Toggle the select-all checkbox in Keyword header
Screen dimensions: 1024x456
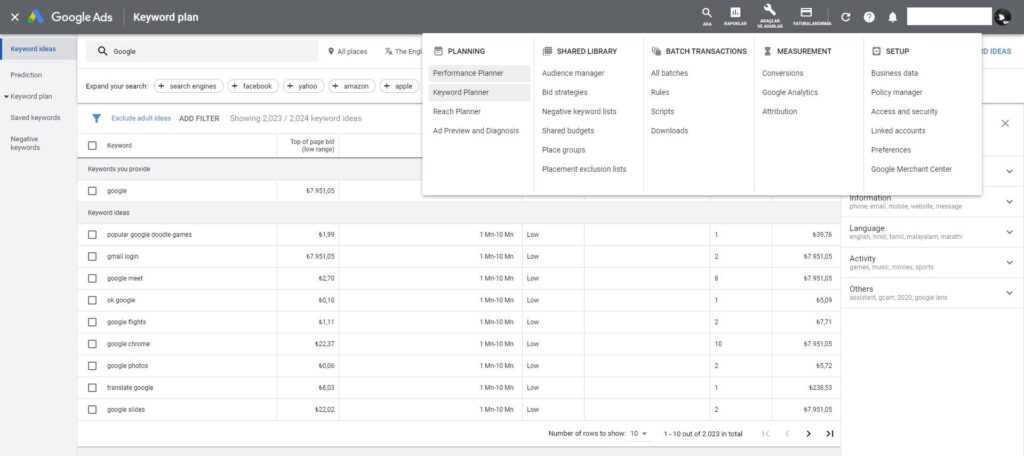92,146
